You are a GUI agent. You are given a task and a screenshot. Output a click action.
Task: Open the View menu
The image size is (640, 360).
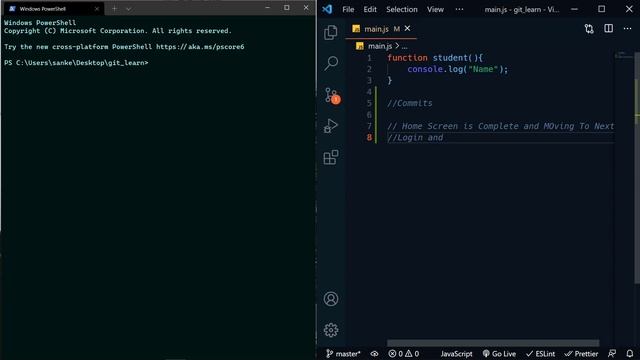[435, 9]
